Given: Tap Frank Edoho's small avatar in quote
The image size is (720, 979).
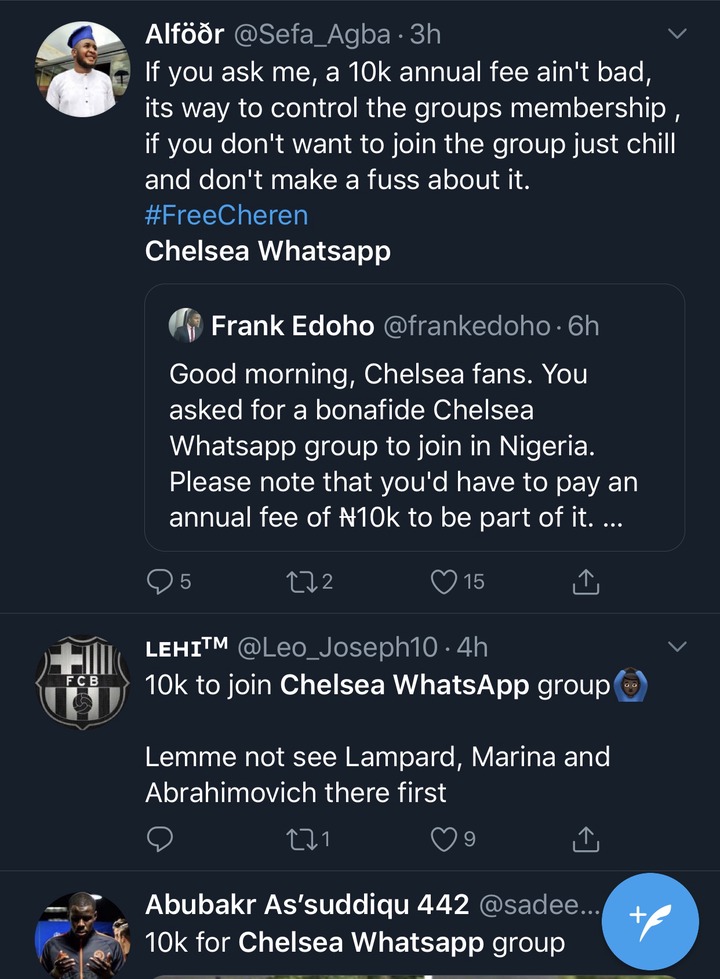Looking at the screenshot, I should (185, 325).
